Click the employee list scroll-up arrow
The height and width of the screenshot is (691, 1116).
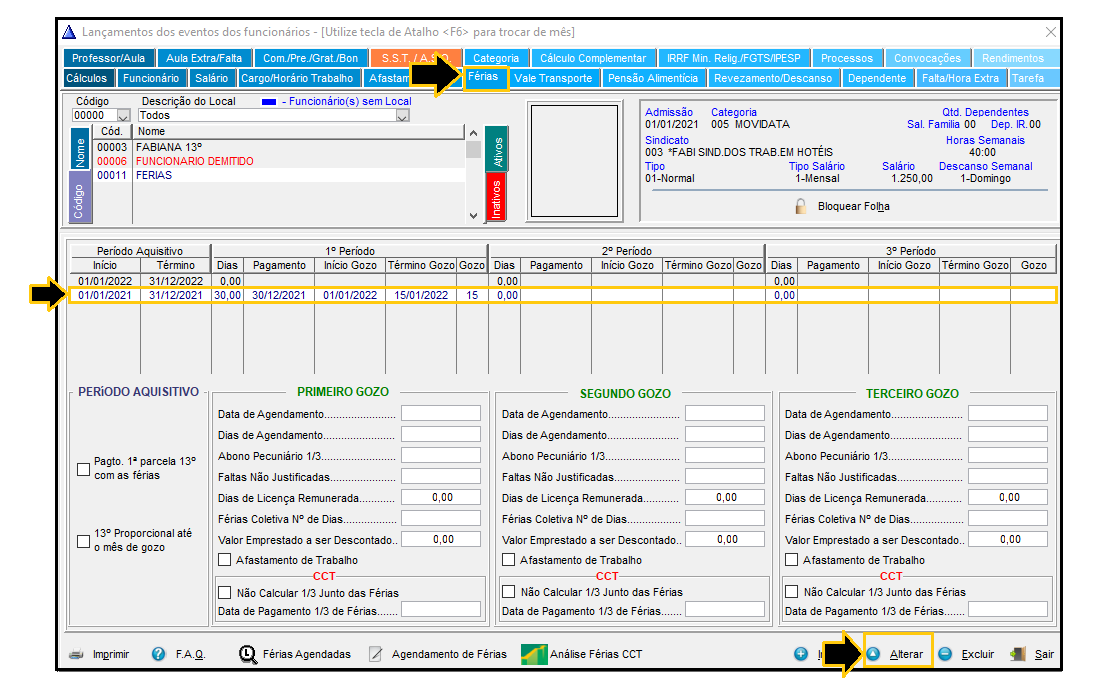[473, 133]
